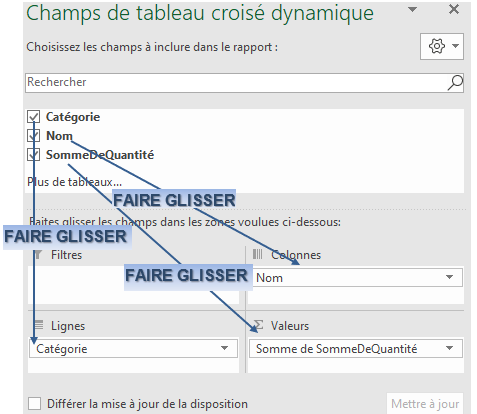Expand the Catégorie dropdown in Lignes
The image size is (477, 414).
point(224,348)
